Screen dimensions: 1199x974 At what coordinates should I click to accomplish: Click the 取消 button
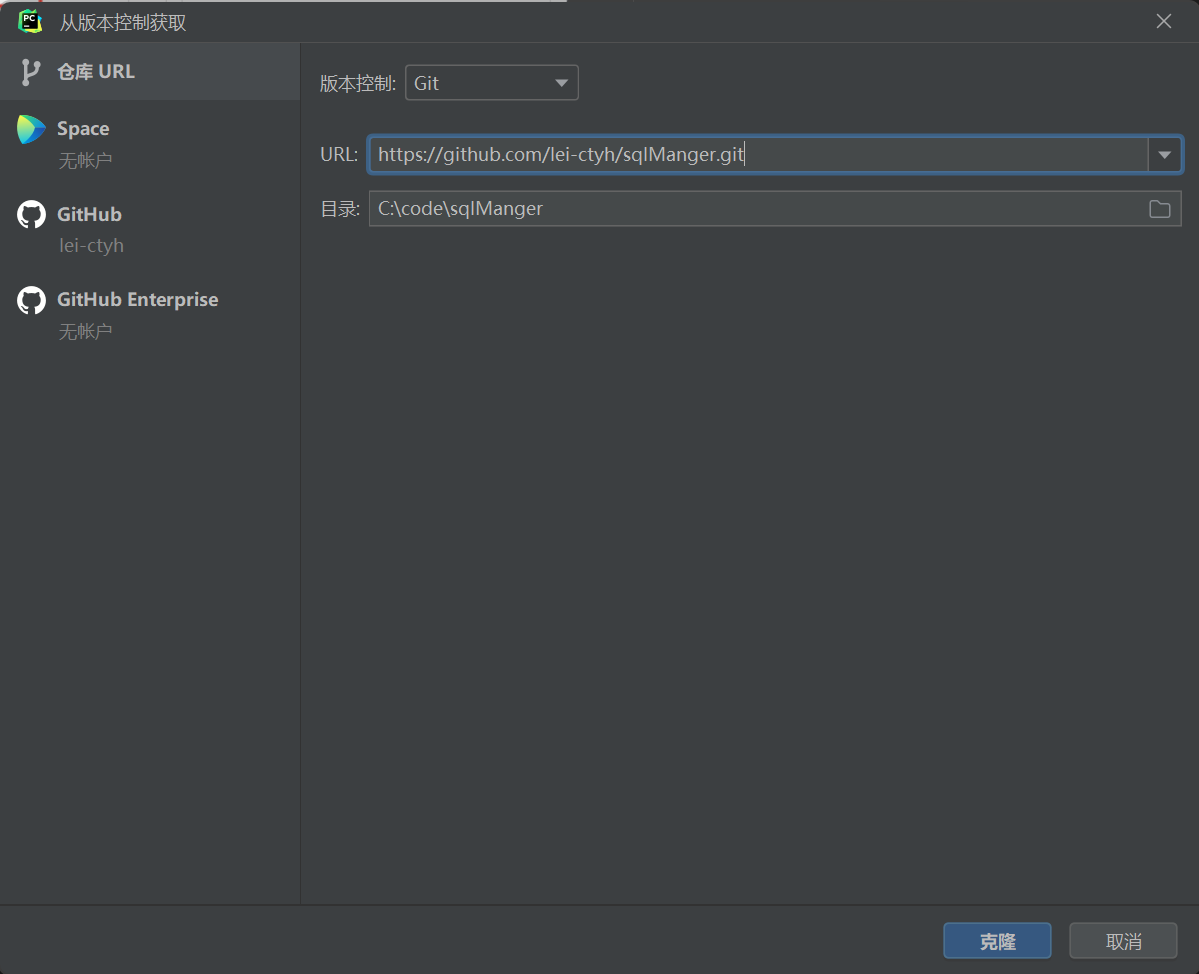click(1121, 940)
